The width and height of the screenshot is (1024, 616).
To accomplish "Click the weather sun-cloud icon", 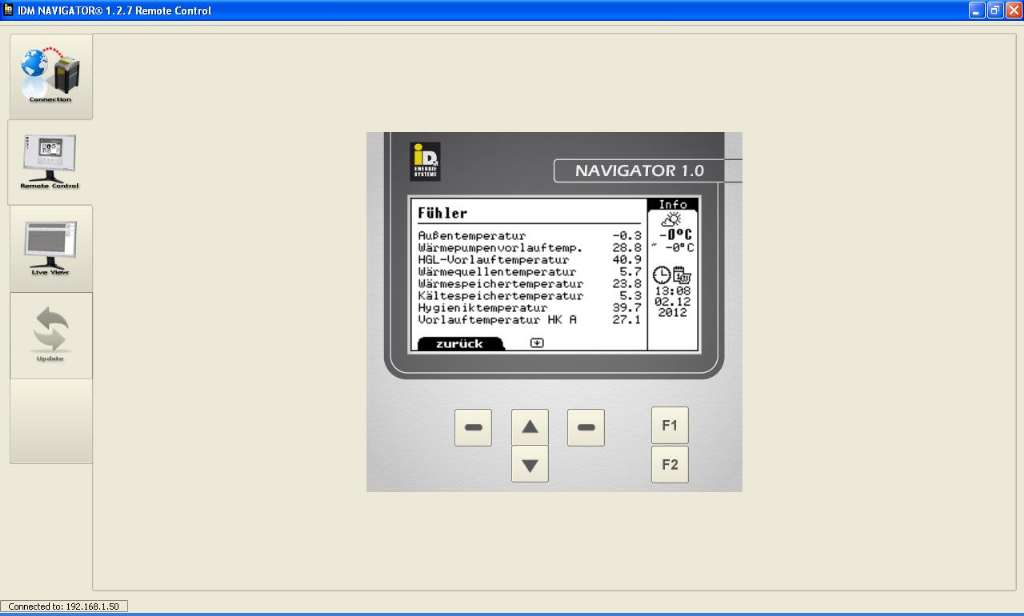I will pyautogui.click(x=671, y=219).
